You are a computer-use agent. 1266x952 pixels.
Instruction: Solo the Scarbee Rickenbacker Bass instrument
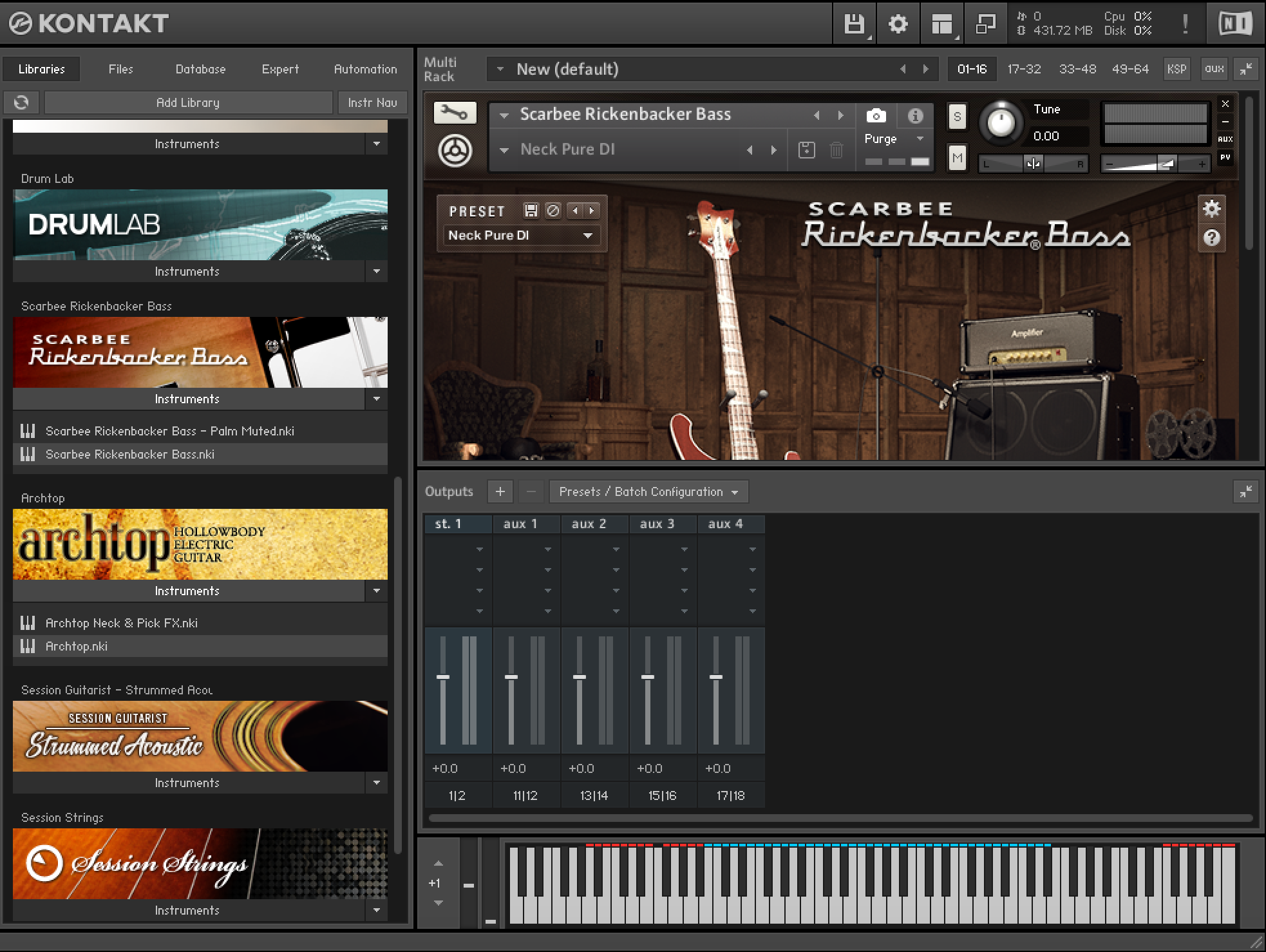coord(957,117)
